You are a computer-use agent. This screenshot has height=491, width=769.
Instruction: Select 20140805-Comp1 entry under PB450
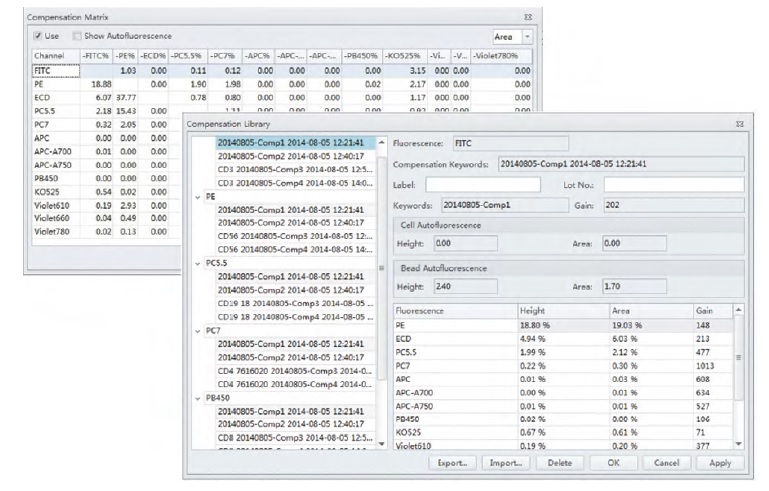click(x=296, y=412)
